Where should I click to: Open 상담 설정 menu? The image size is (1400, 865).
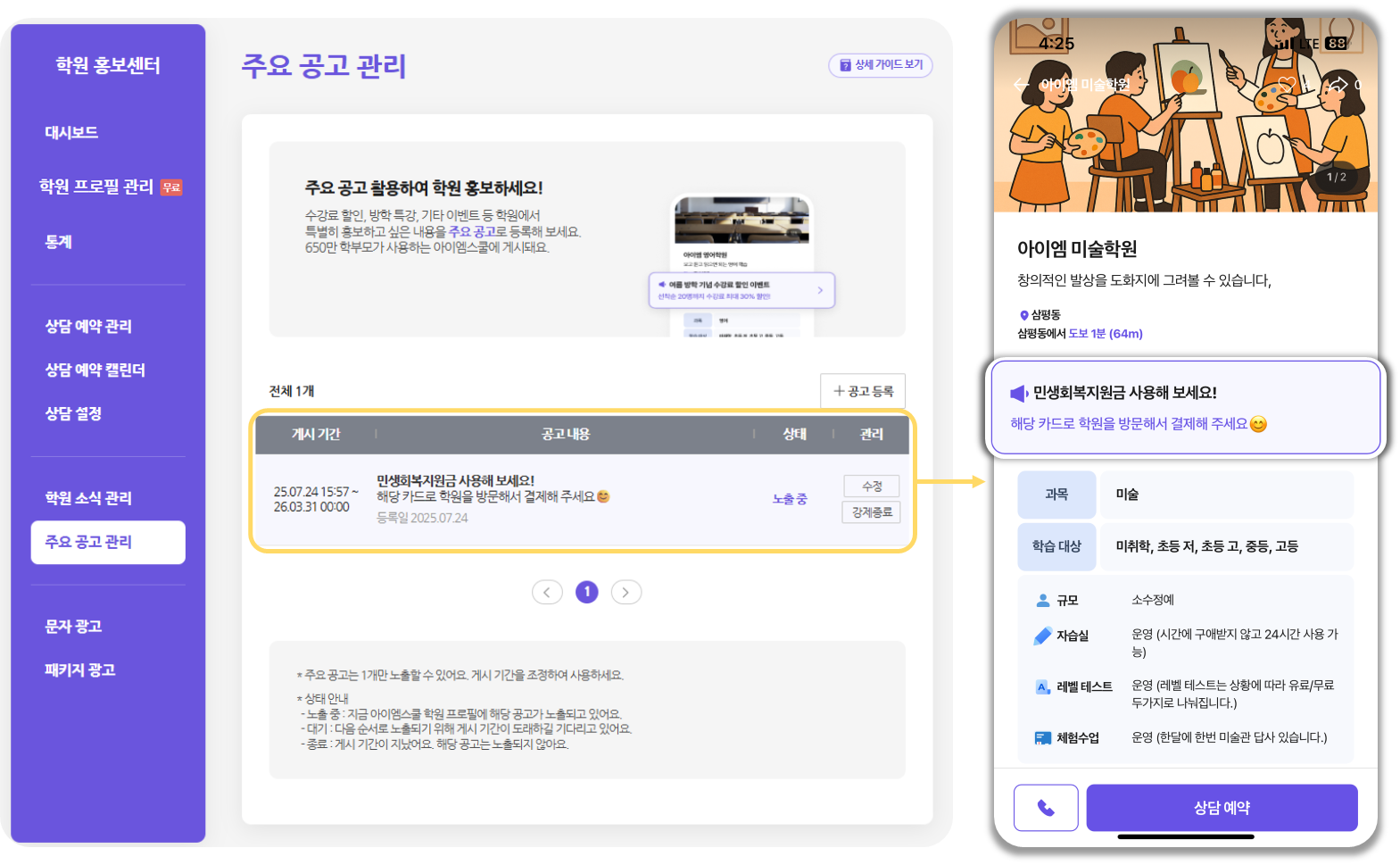tap(73, 413)
